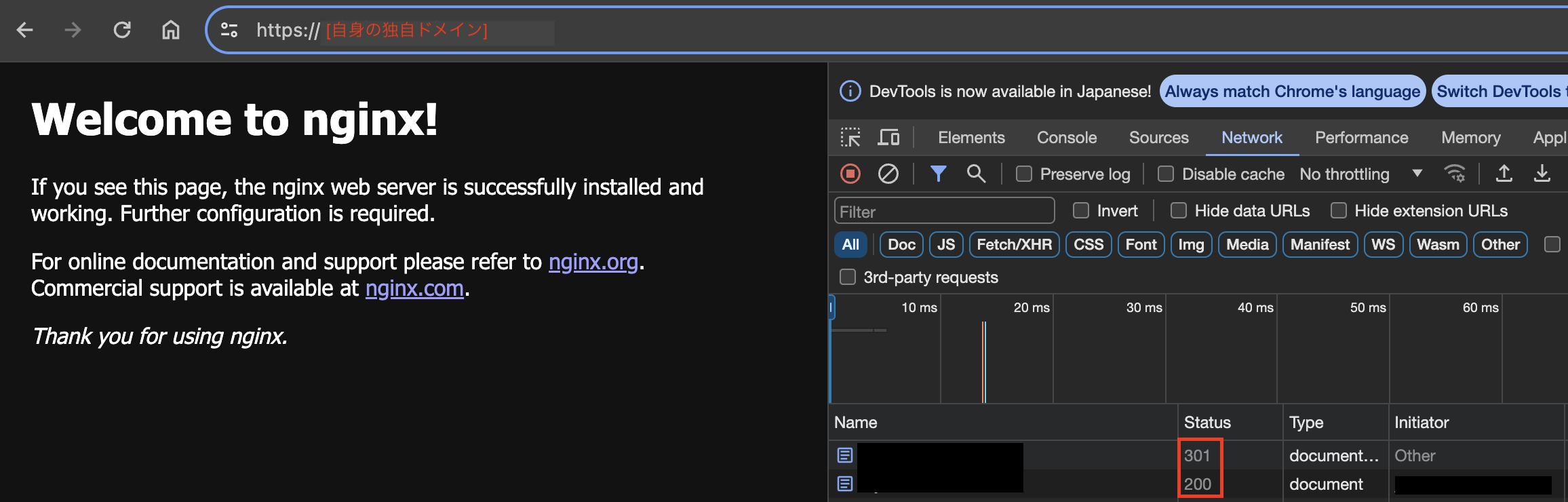Image resolution: width=1568 pixels, height=502 pixels.
Task: Check the Invert filter checkbox
Action: point(1081,211)
